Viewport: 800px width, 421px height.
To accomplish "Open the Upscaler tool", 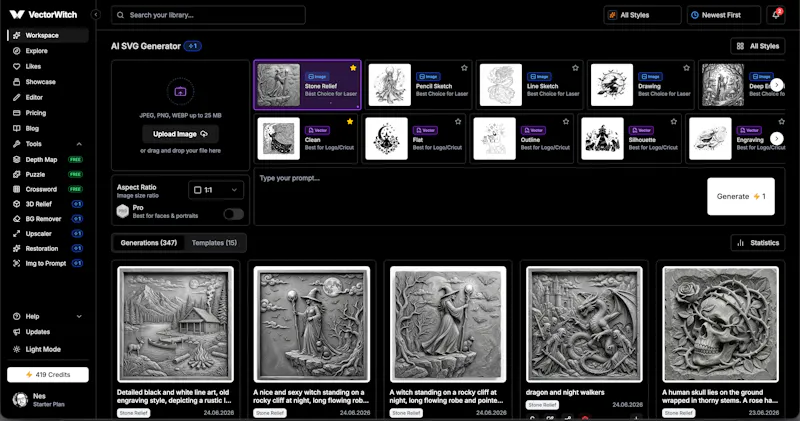I will pyautogui.click(x=47, y=234).
